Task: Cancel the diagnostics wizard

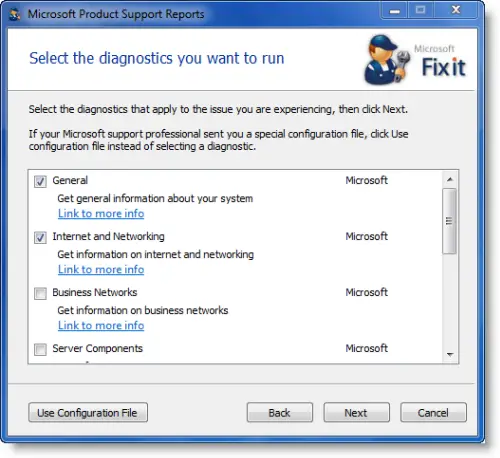Action: pyautogui.click(x=433, y=413)
